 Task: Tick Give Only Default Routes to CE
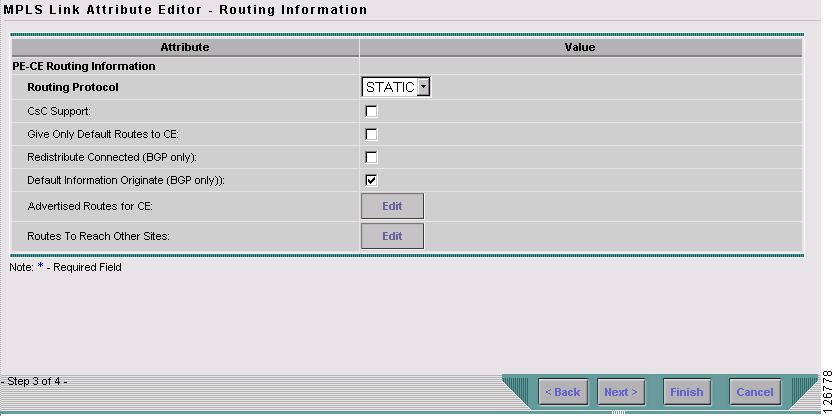tap(371, 134)
